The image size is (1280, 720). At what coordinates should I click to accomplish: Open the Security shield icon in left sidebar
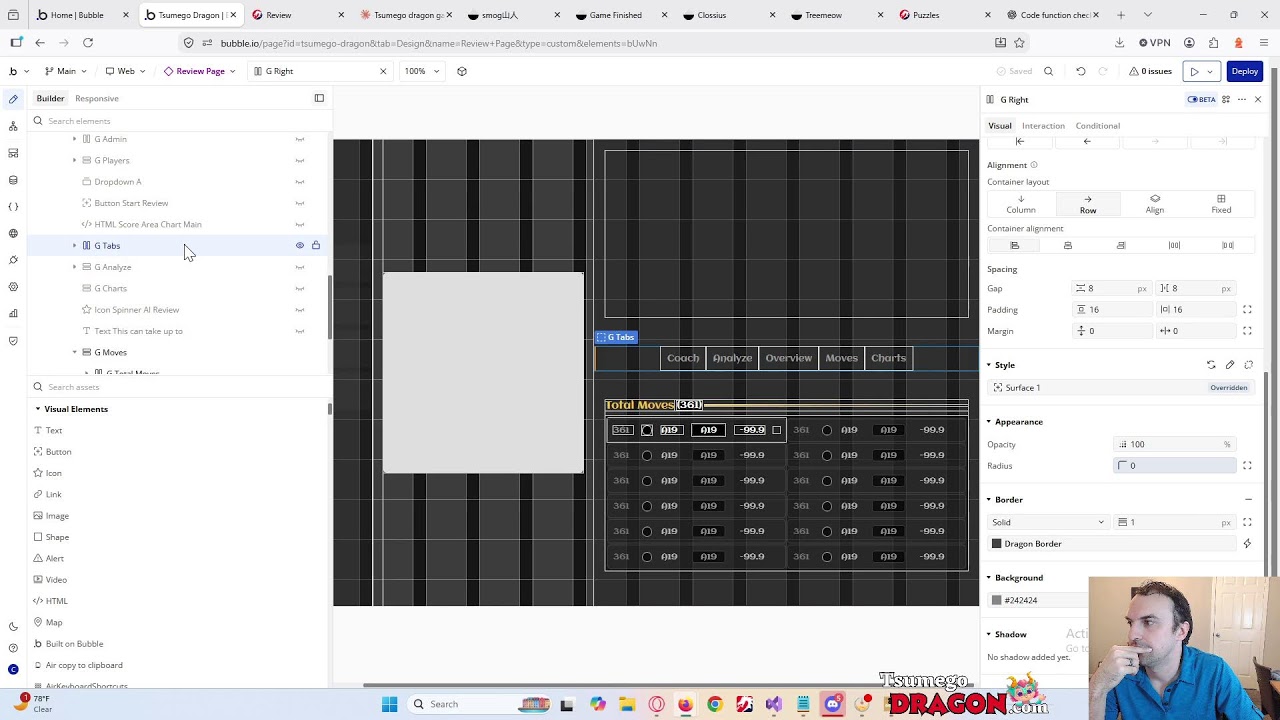pyautogui.click(x=13, y=341)
